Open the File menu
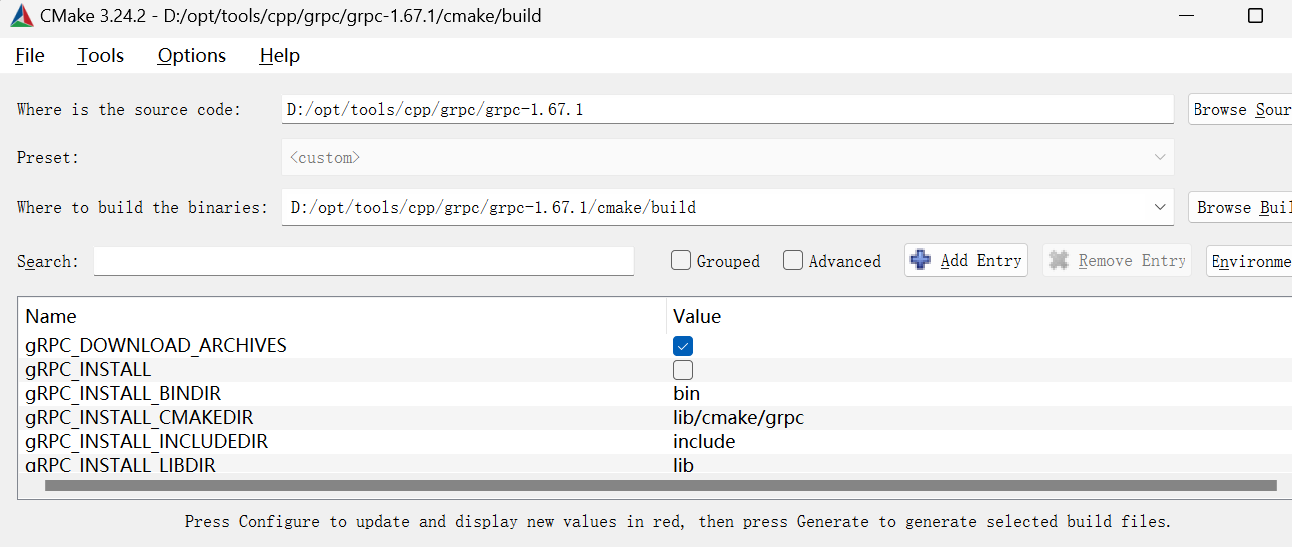The image size is (1292, 547). (x=30, y=56)
